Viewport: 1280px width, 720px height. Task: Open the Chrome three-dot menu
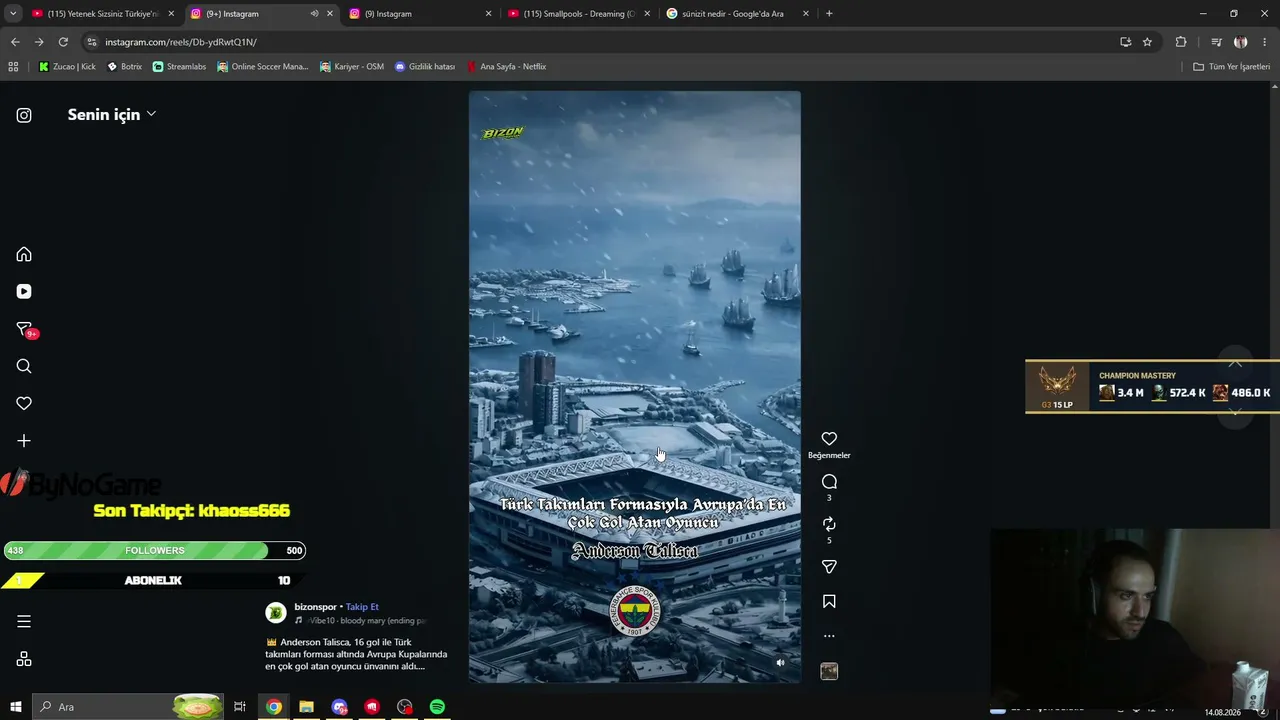pos(1265,42)
